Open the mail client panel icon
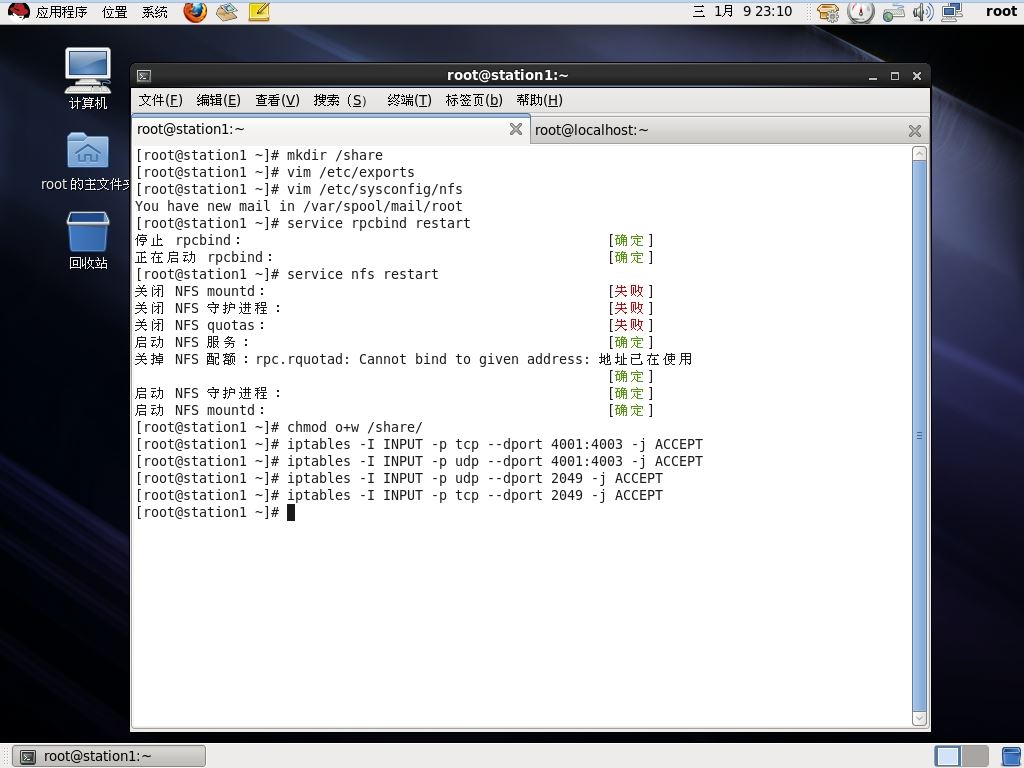 click(x=227, y=12)
